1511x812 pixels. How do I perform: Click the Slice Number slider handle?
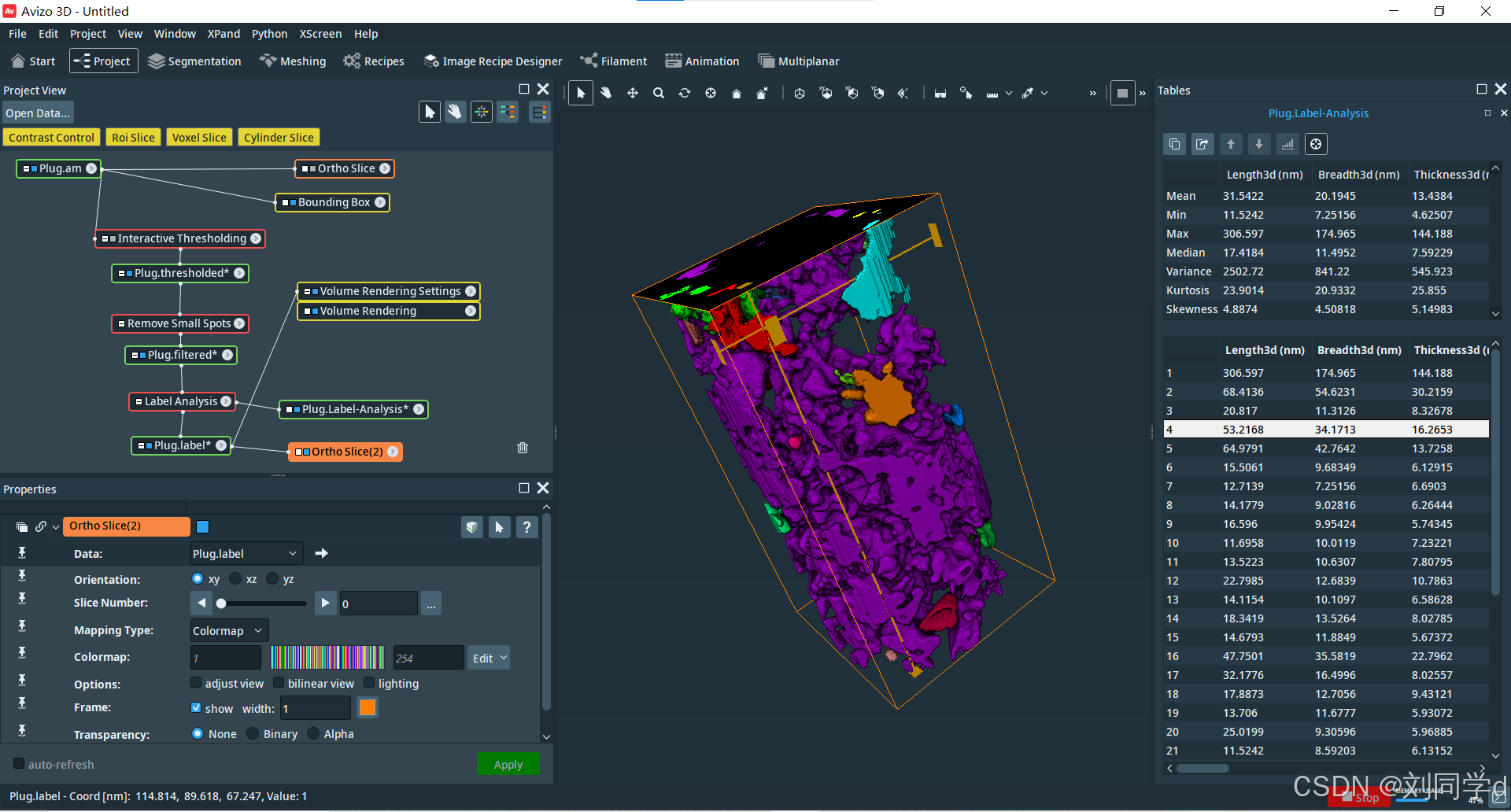[221, 603]
